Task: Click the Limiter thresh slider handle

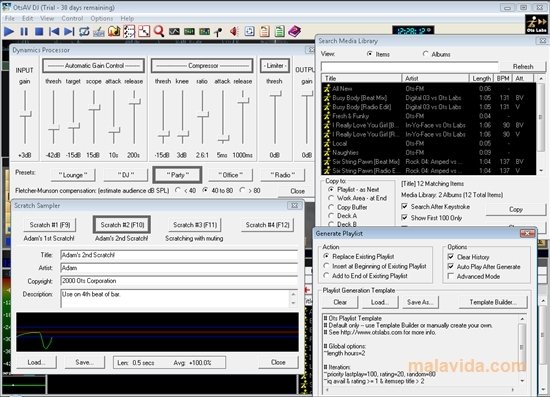Action: (x=275, y=94)
